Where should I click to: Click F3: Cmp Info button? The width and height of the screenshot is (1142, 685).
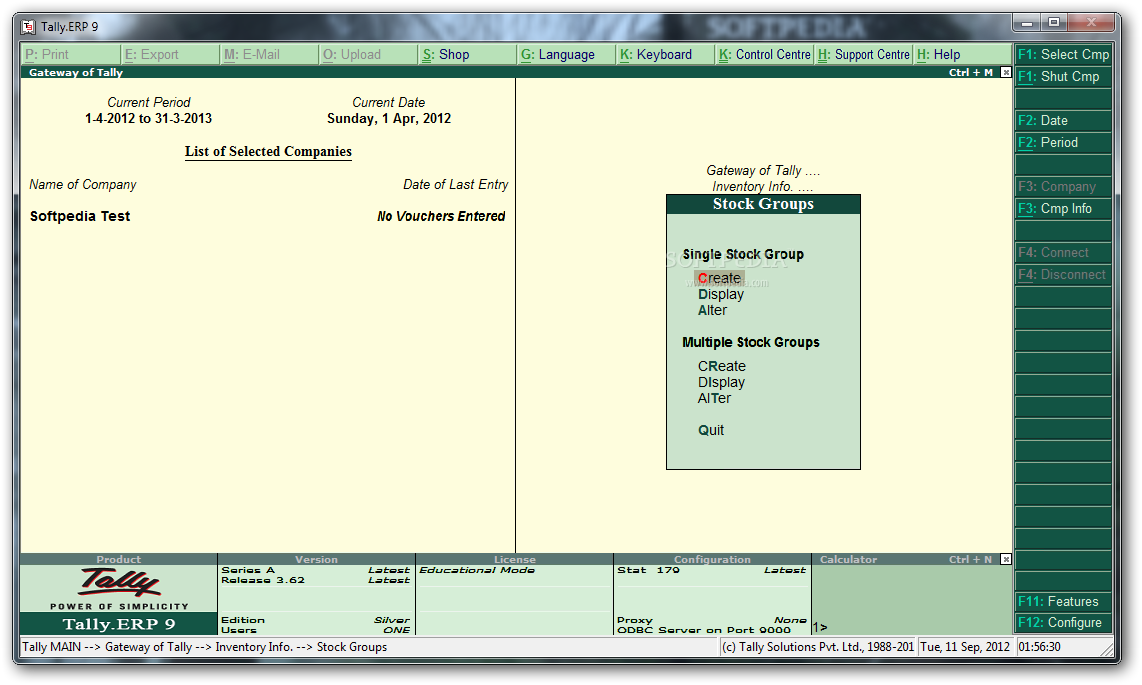(1063, 209)
